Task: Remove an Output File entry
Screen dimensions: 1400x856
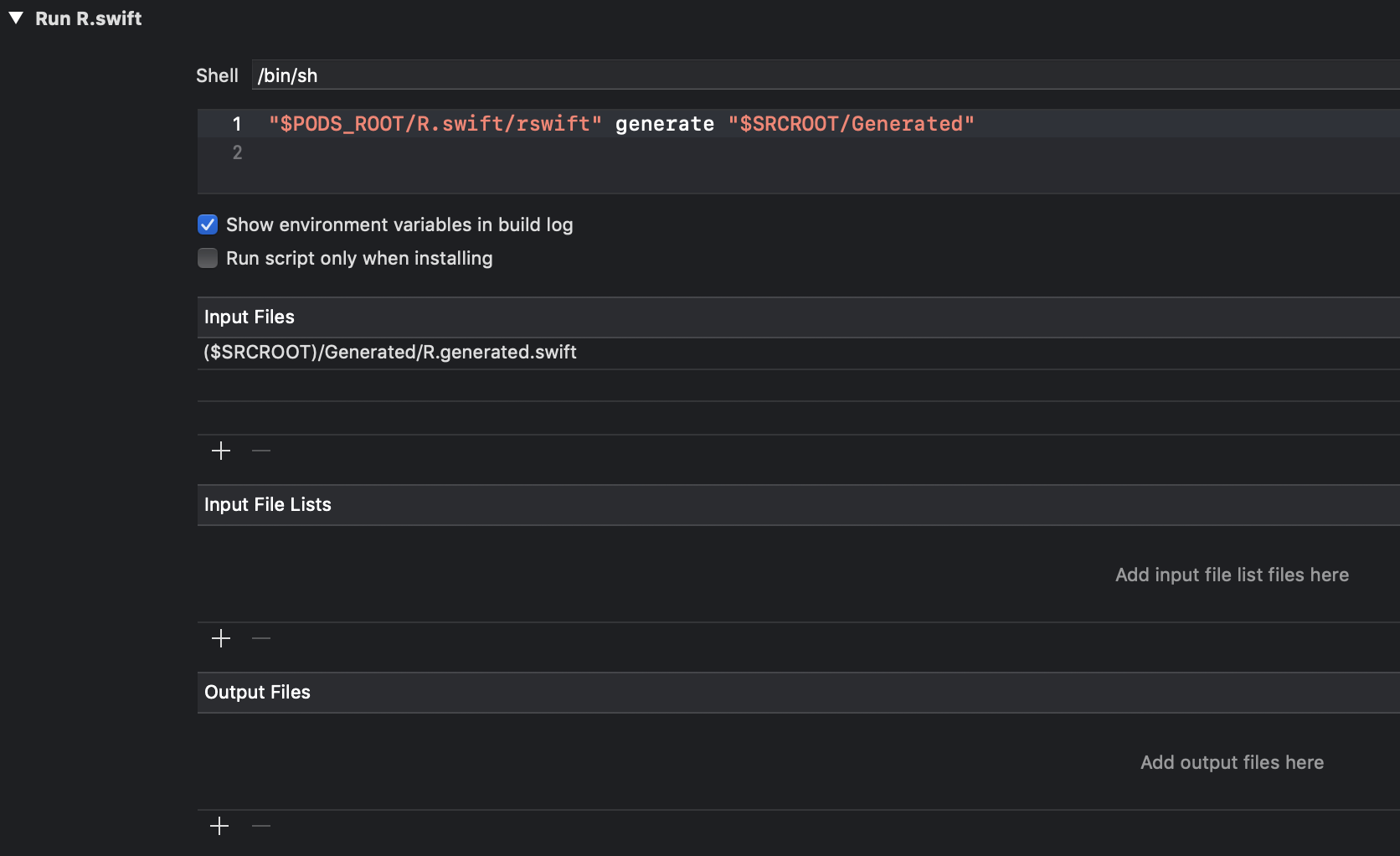Action: [260, 826]
